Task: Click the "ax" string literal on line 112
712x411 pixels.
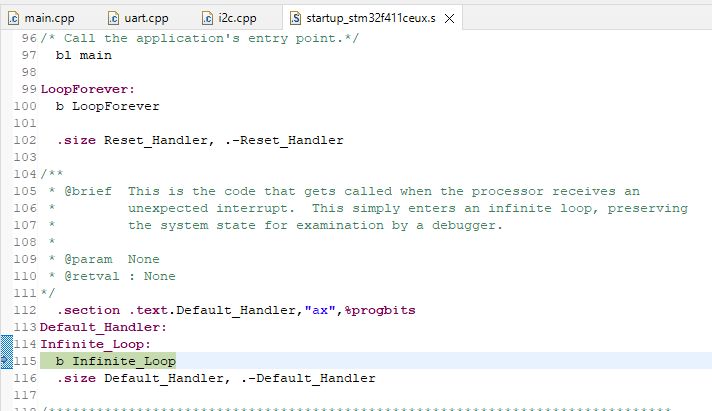Action: [320, 310]
